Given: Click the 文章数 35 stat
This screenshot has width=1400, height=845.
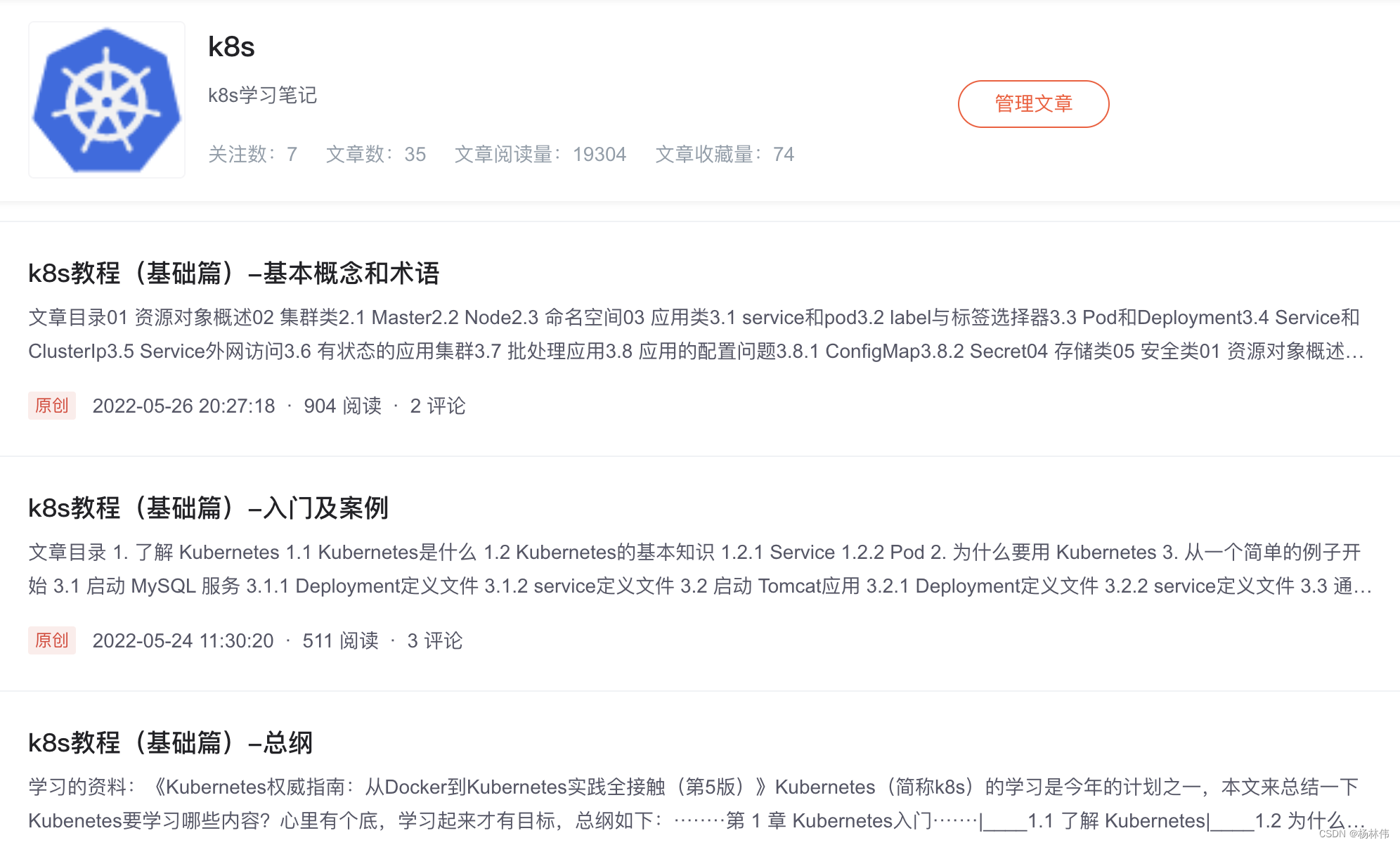Looking at the screenshot, I should 375,154.
